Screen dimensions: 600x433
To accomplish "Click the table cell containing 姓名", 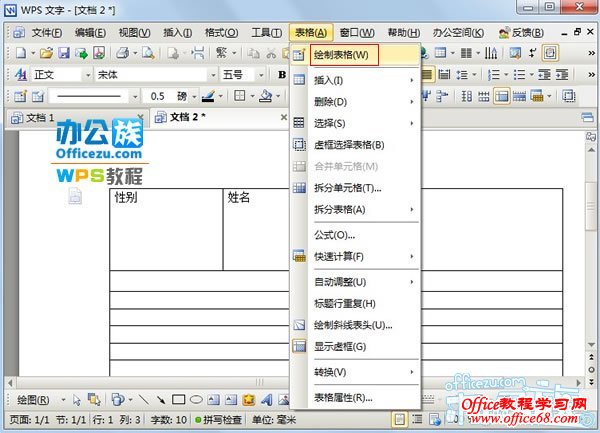I will point(256,230).
